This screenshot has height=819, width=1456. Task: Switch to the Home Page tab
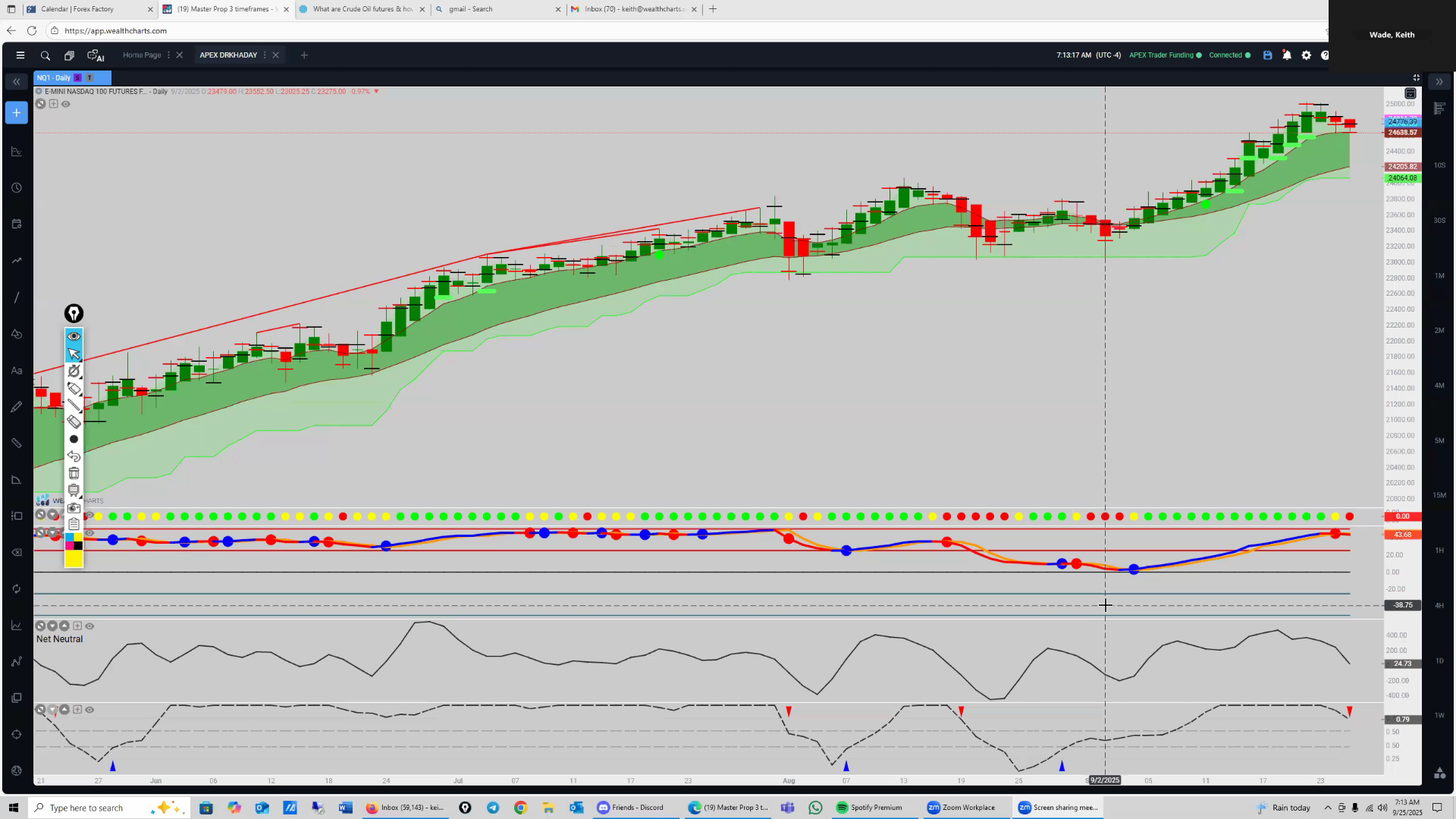(x=142, y=55)
